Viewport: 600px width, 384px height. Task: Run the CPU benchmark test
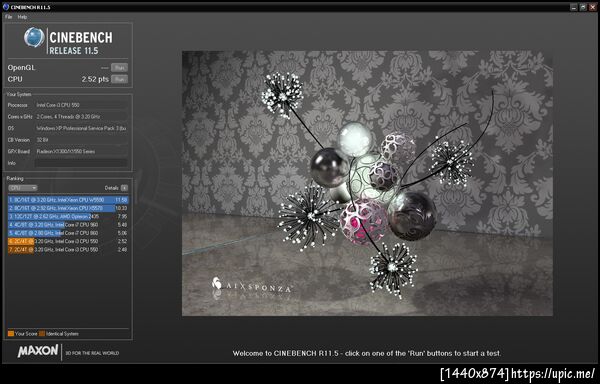(x=119, y=79)
